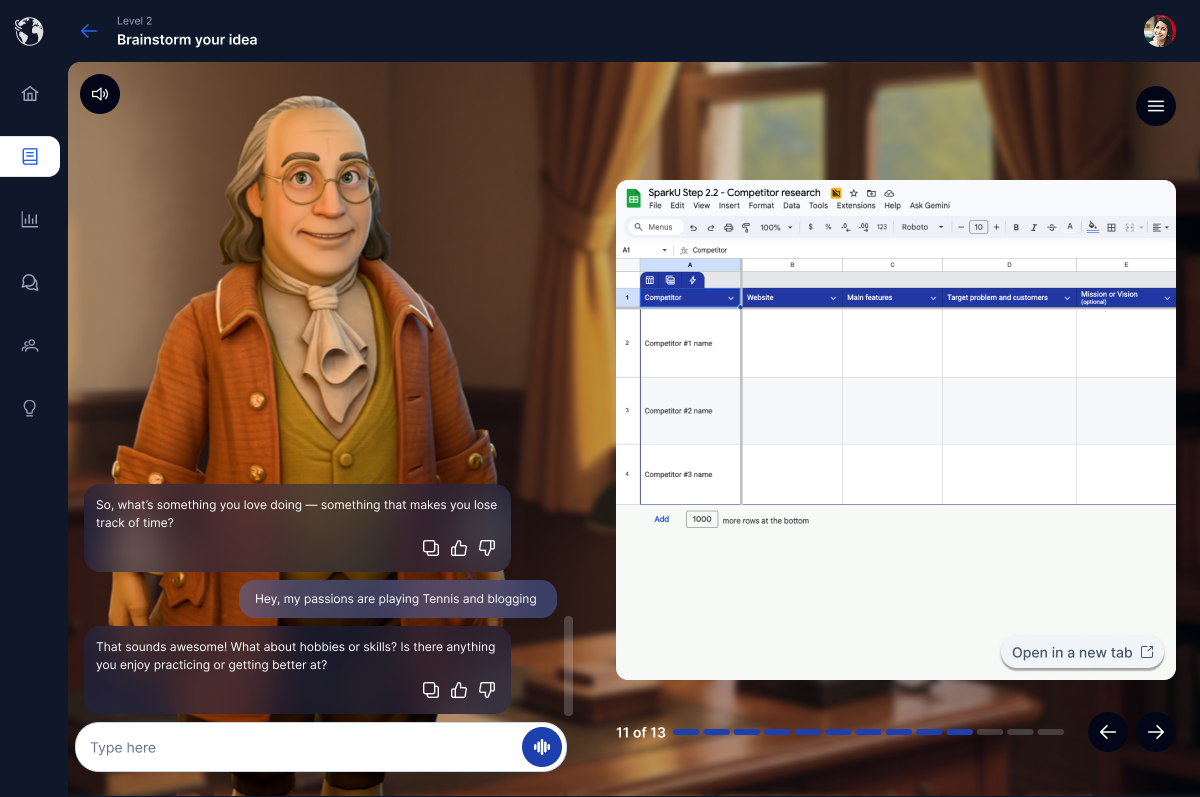Open the Edit menu in Sheets

point(677,206)
